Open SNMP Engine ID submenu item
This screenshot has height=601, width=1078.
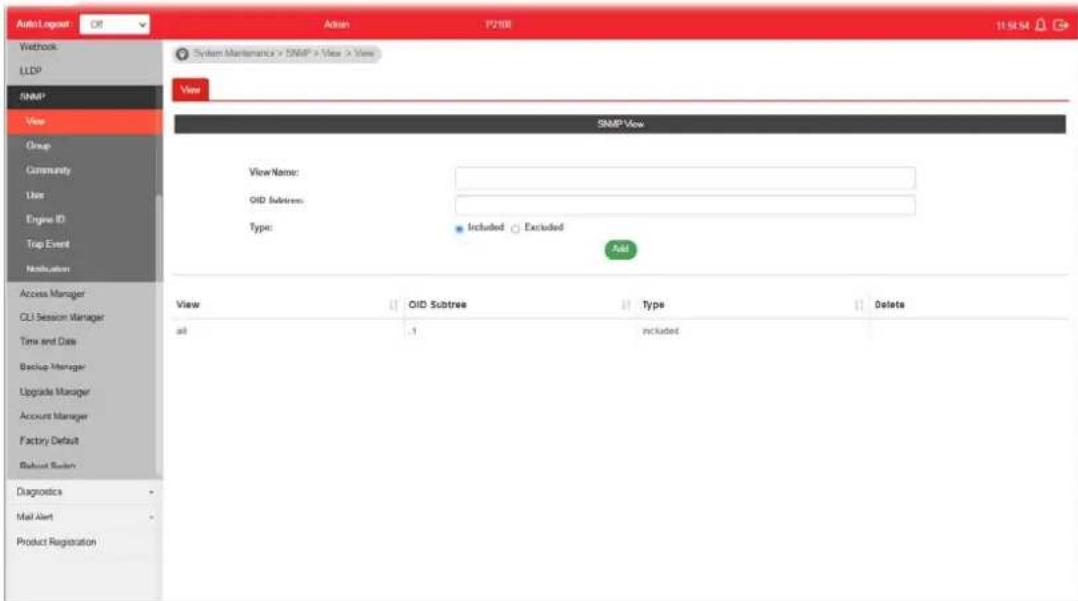(85, 219)
